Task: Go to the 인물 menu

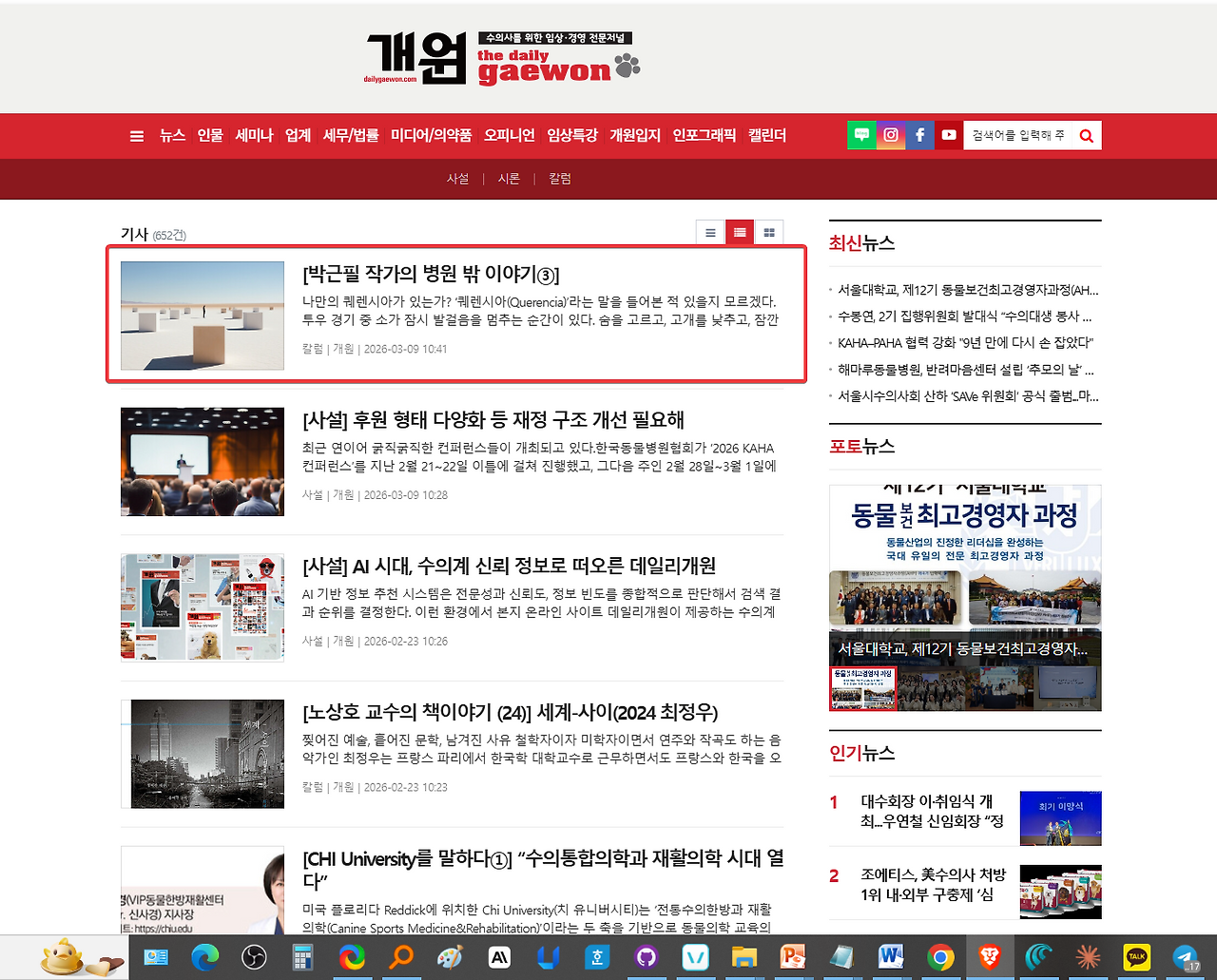Action: (x=210, y=136)
